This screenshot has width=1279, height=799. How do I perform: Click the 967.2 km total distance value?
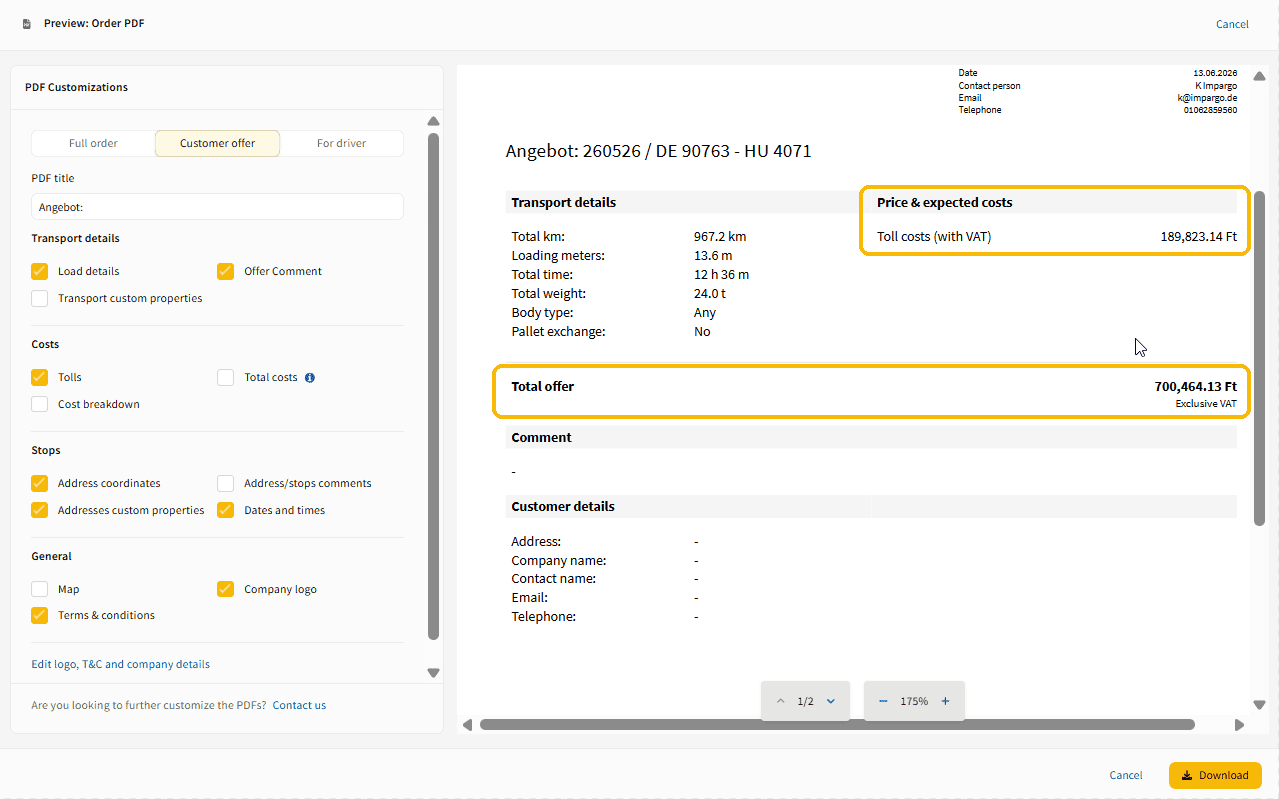pyautogui.click(x=720, y=237)
